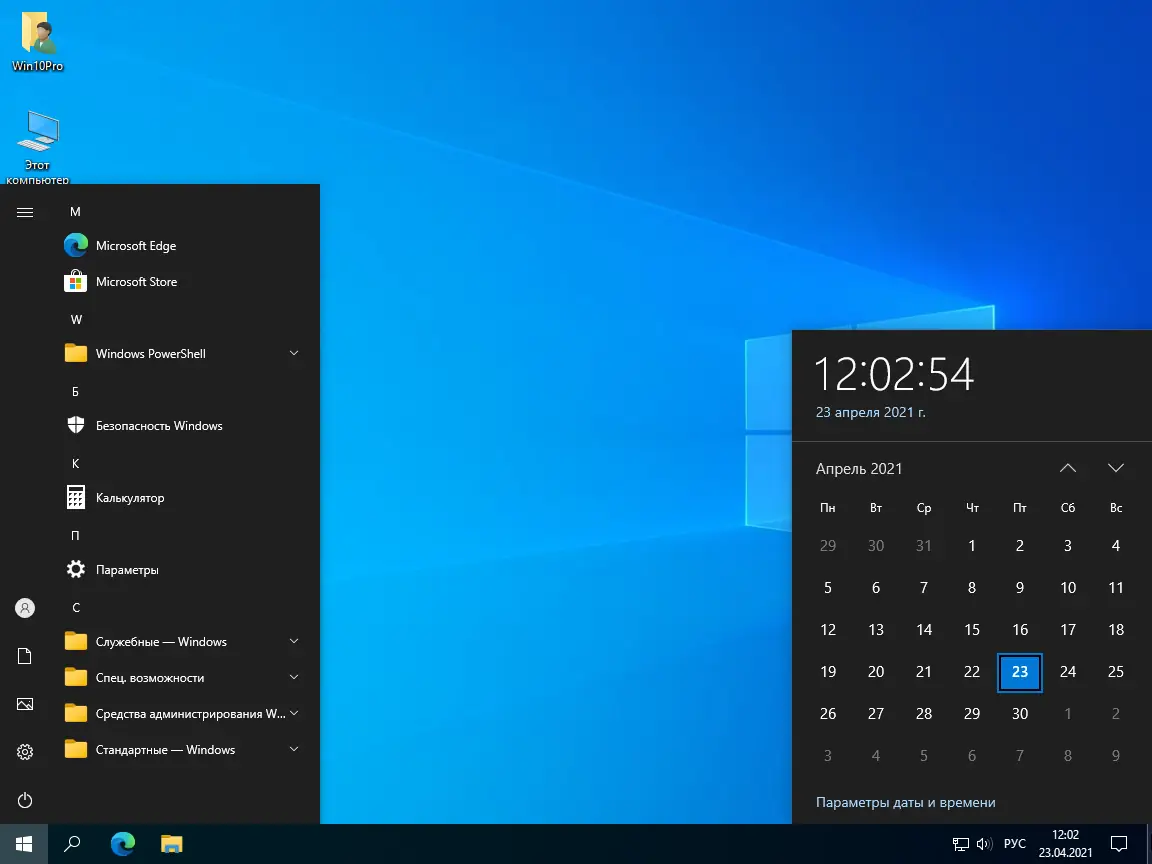1152x864 pixels.
Task: Select date 28 in the calendar
Action: click(x=924, y=713)
